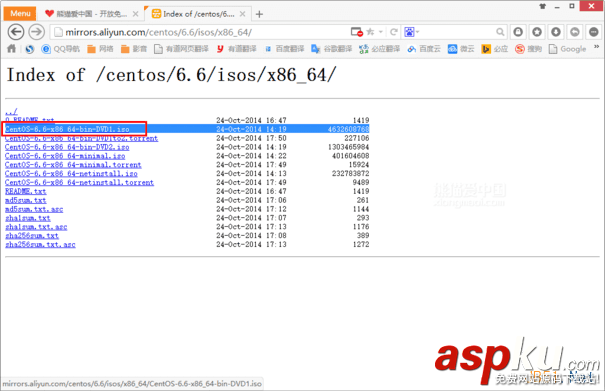This screenshot has width=605, height=391.
Task: Open the Google bookmark
Action: [568, 49]
